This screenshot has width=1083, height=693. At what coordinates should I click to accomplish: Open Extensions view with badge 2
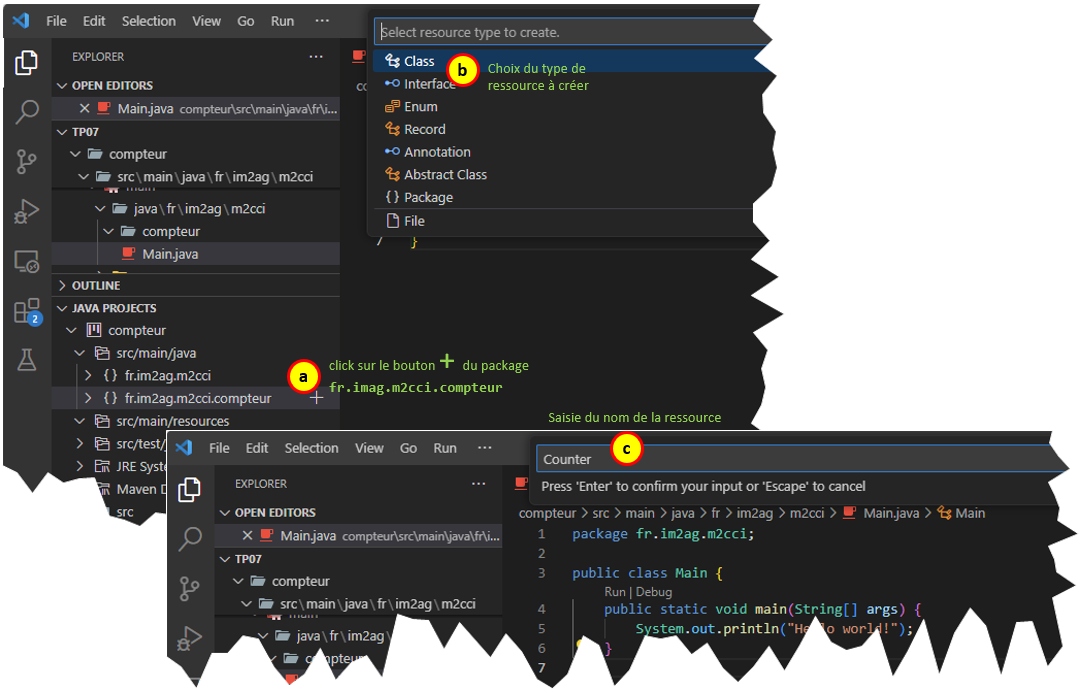27,311
